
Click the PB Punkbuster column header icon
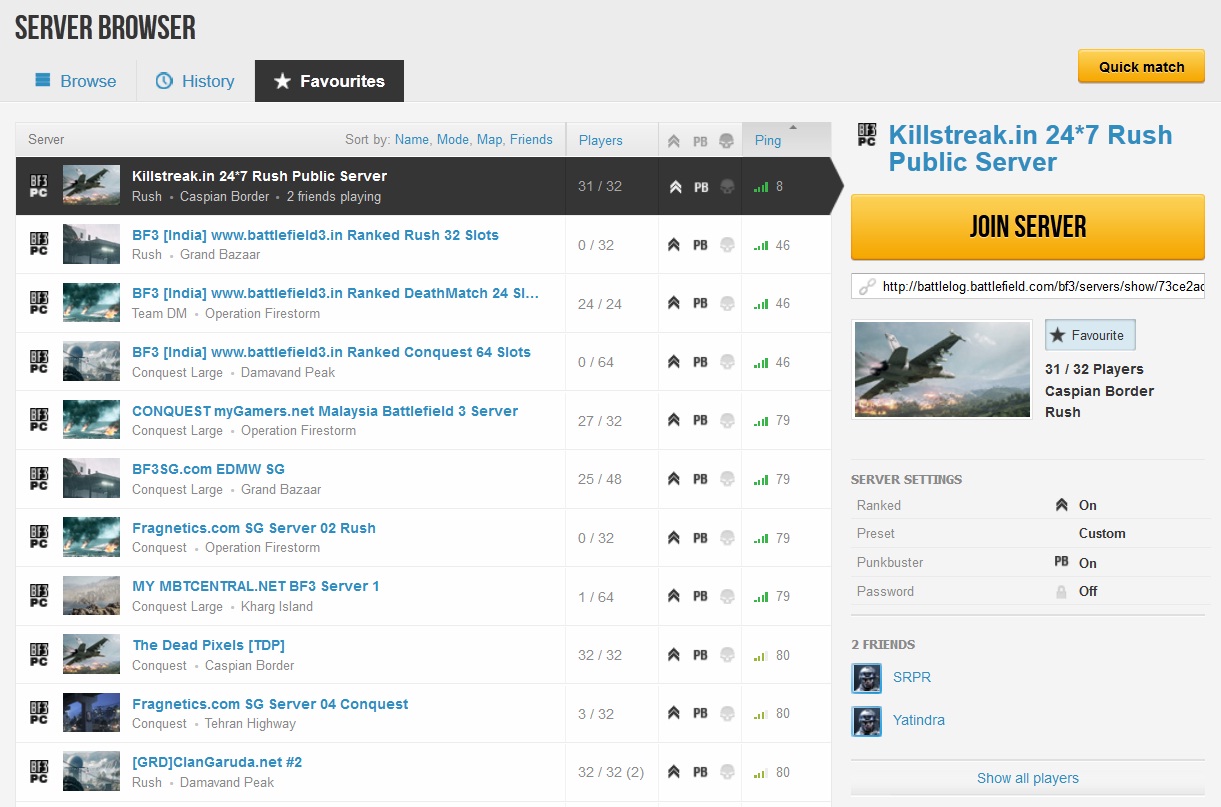700,141
